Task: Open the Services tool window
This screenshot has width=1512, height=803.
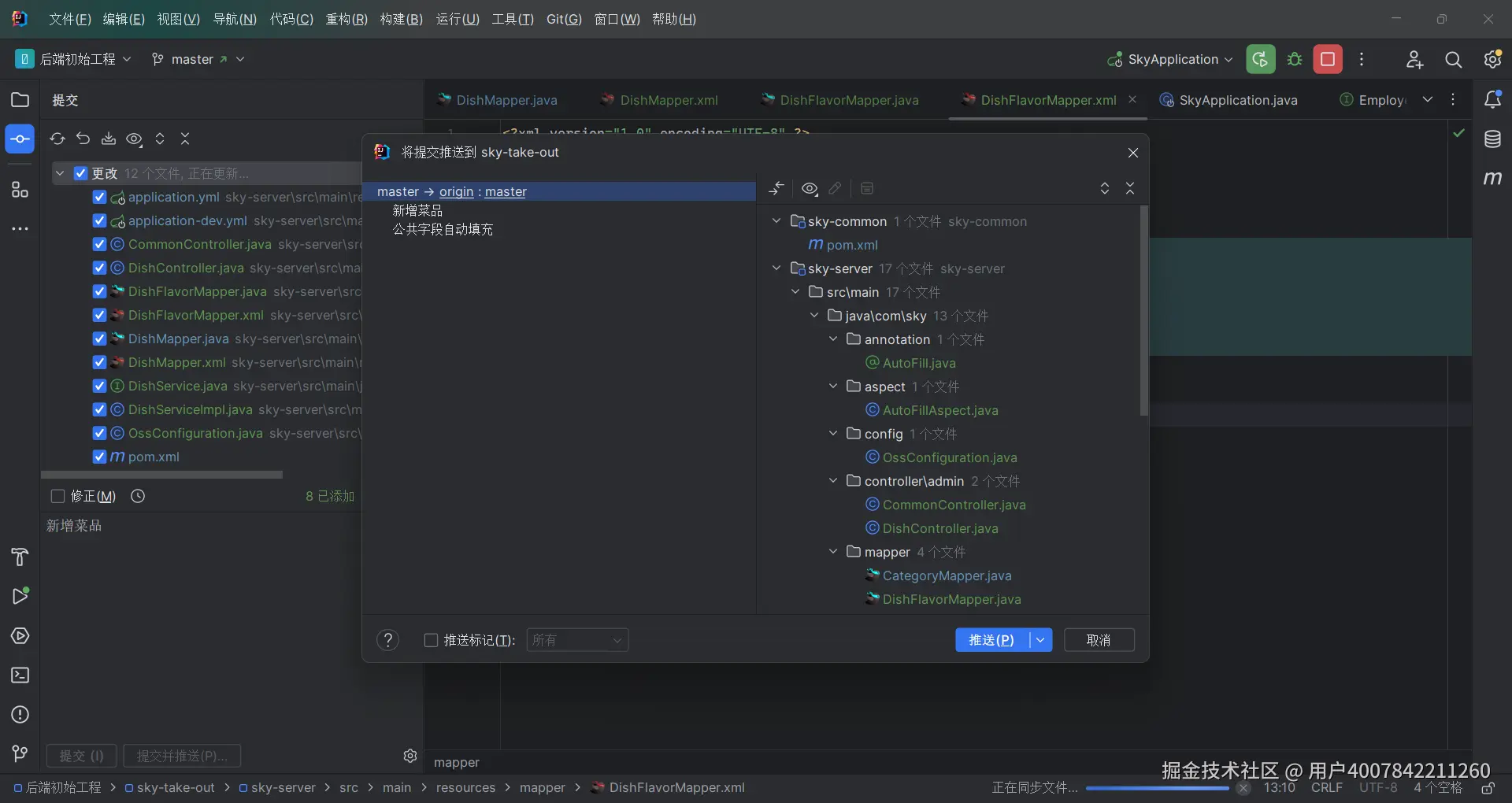Action: (x=20, y=636)
